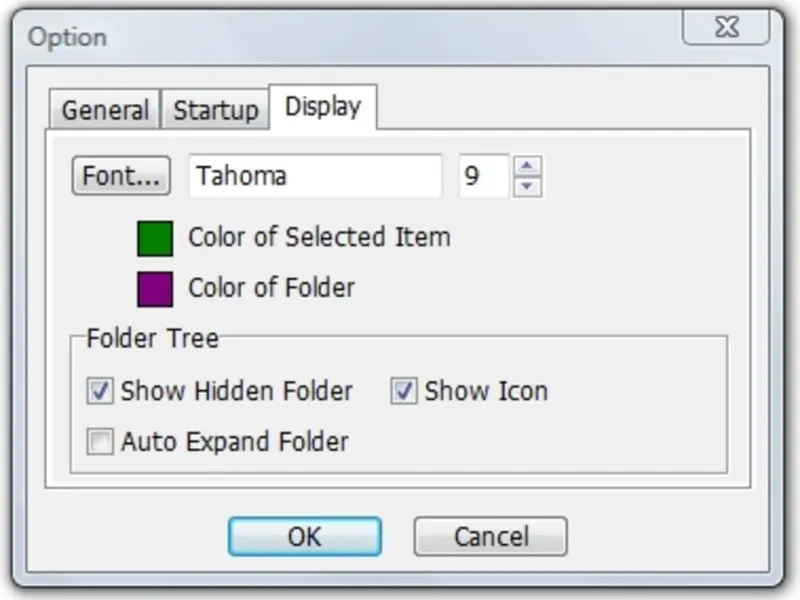Select the Display tab
Viewport: 800px width, 600px height.
(x=322, y=107)
